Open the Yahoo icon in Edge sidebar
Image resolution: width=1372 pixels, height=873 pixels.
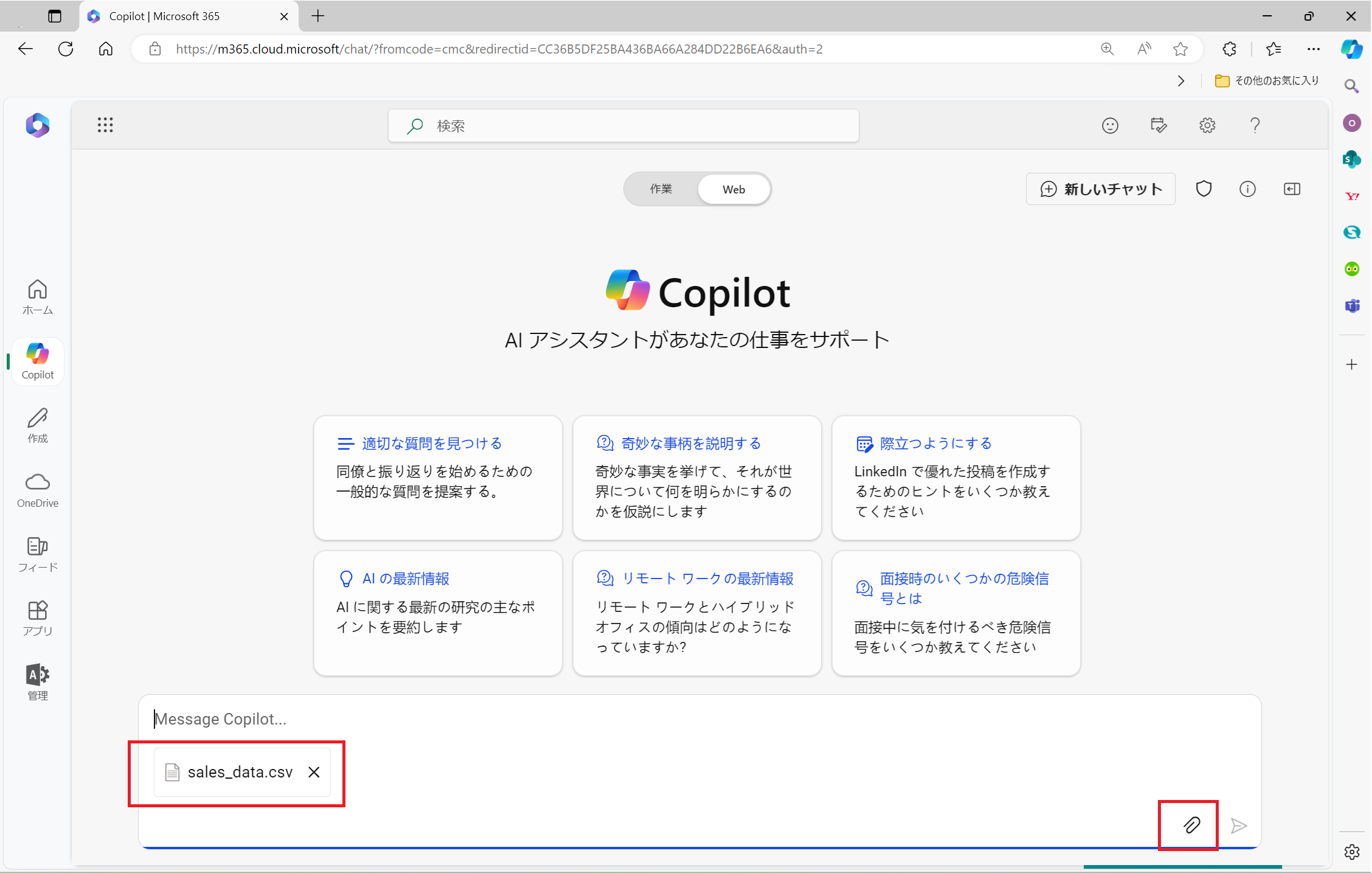(x=1351, y=196)
